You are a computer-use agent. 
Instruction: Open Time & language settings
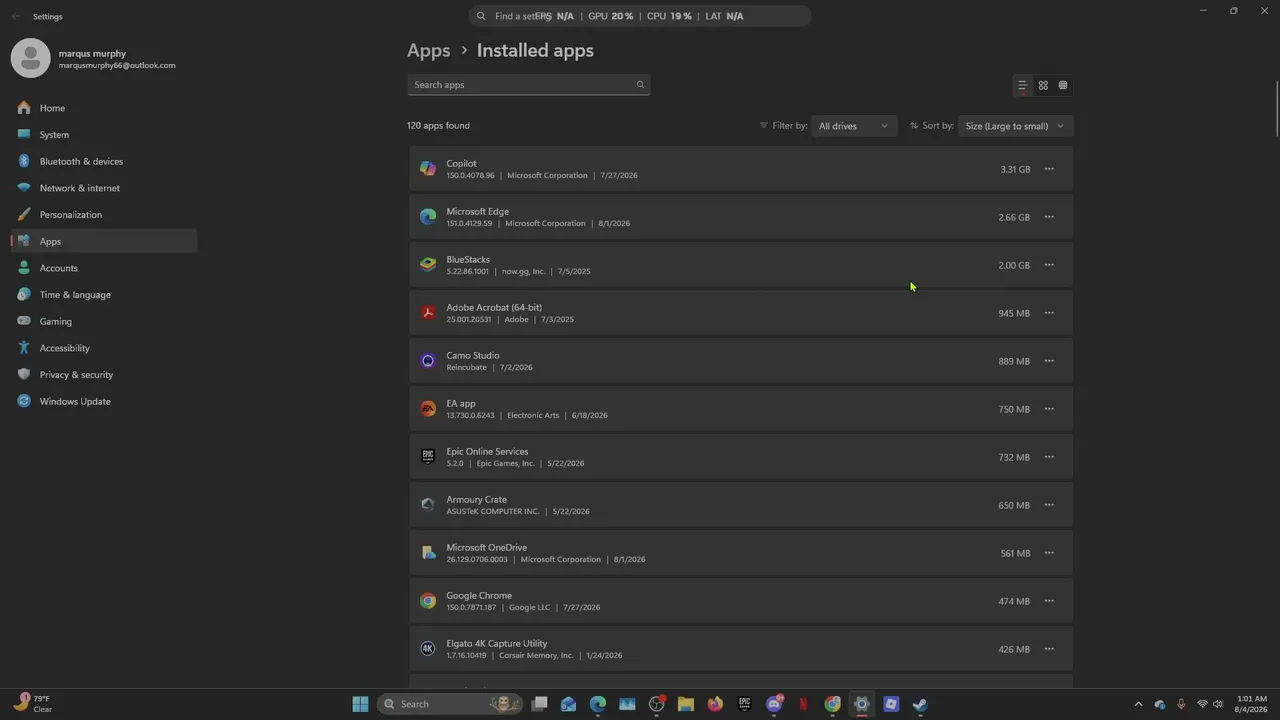[x=104, y=295]
